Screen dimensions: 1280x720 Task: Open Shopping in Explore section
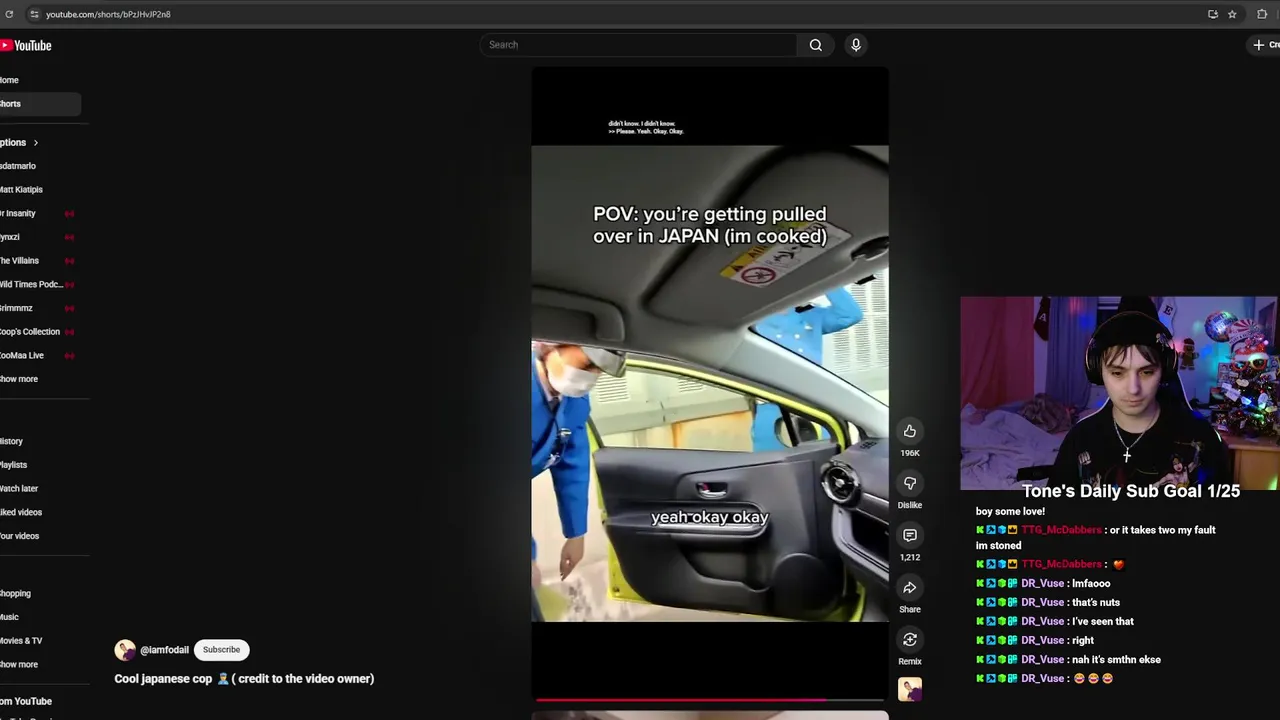click(15, 594)
